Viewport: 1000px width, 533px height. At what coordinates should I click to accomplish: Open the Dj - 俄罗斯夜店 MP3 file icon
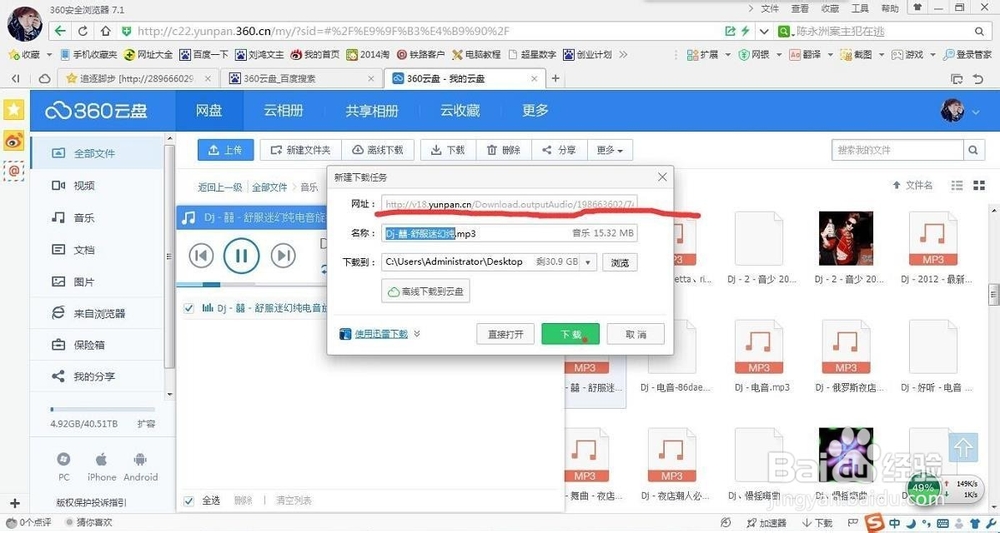coord(846,347)
